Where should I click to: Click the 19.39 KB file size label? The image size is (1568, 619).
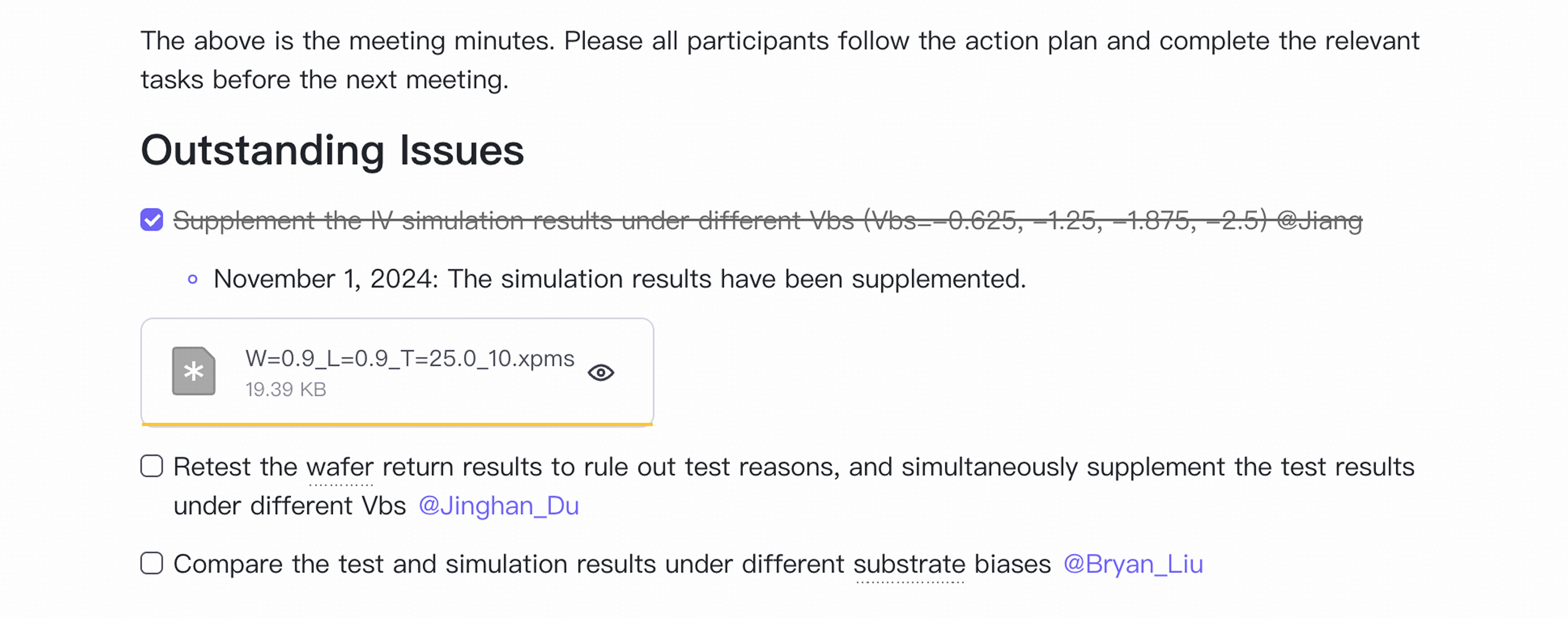click(285, 389)
